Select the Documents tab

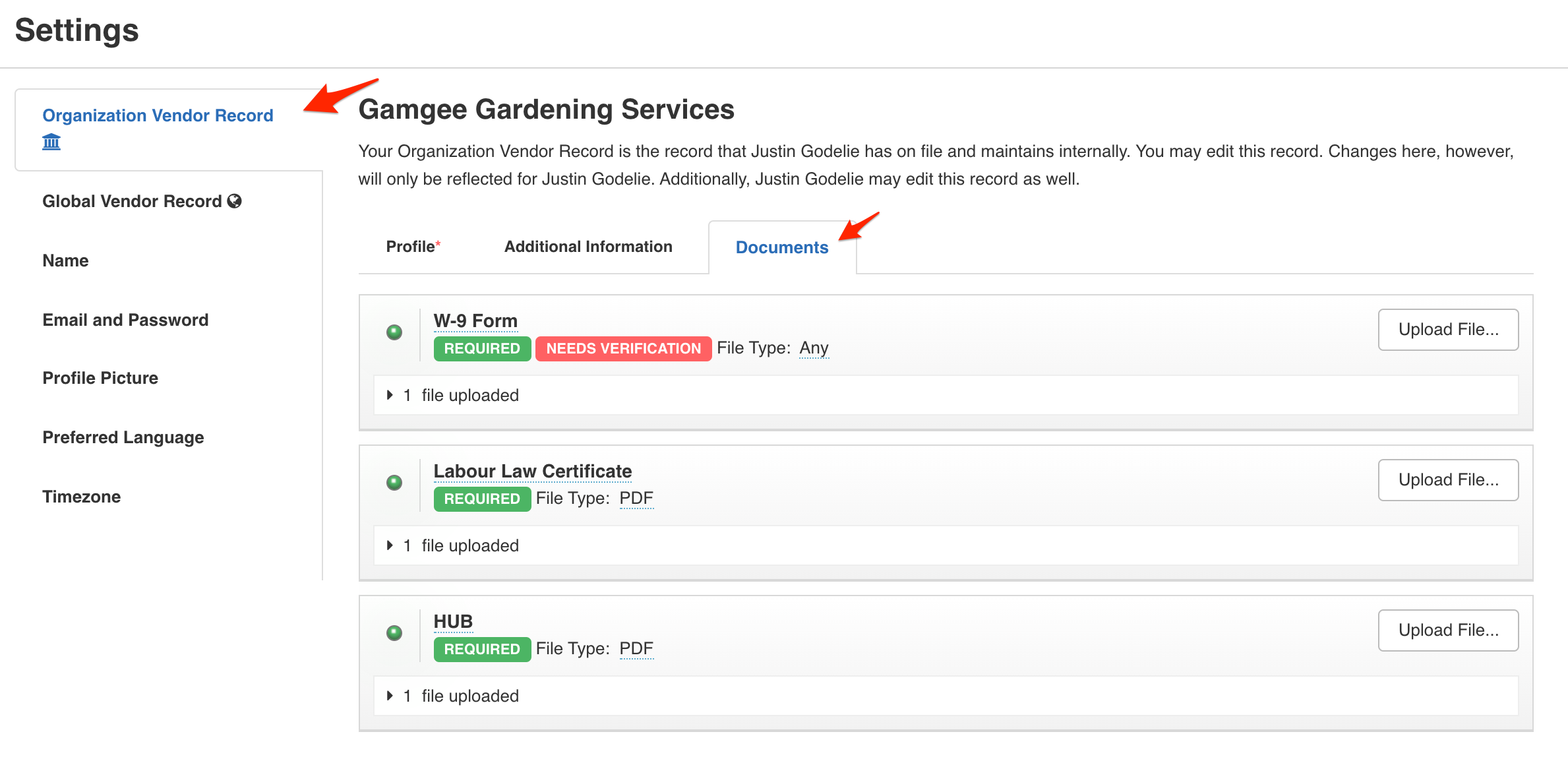pyautogui.click(x=782, y=247)
